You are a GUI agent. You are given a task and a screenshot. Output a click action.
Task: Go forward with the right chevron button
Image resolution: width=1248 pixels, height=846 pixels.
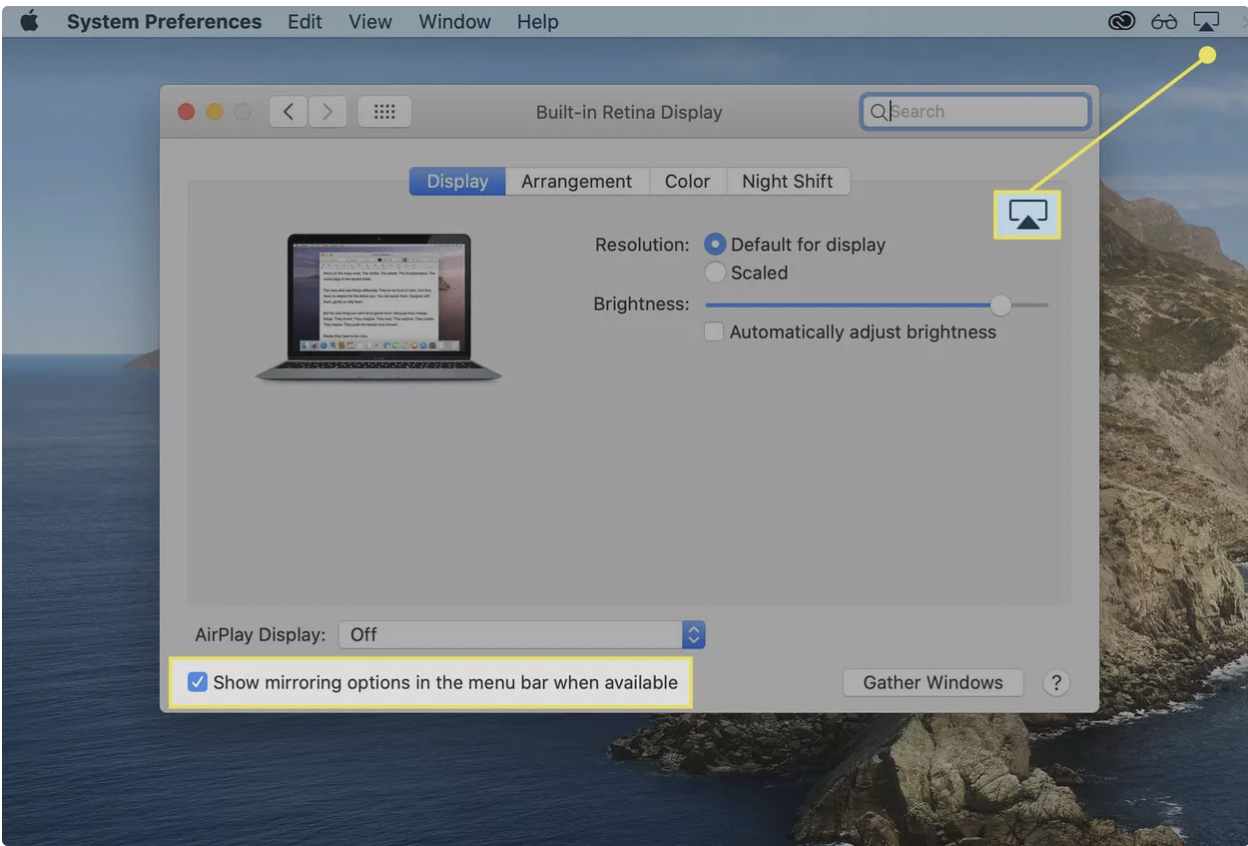tap(327, 112)
